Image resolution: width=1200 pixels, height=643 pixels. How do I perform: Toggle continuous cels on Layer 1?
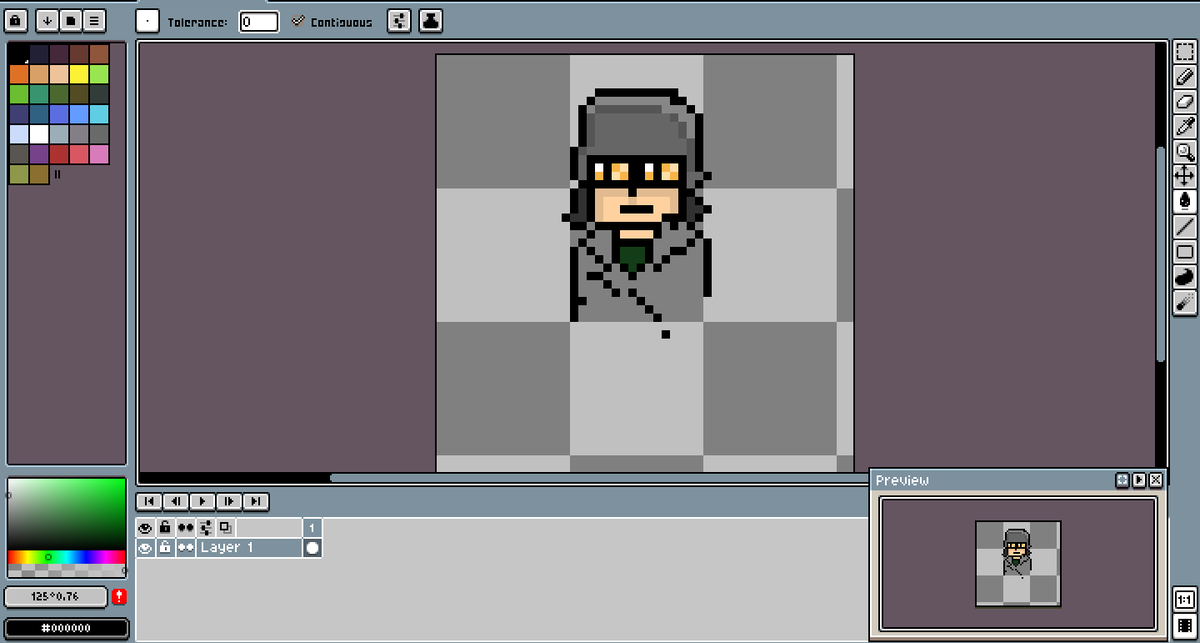[x=185, y=548]
